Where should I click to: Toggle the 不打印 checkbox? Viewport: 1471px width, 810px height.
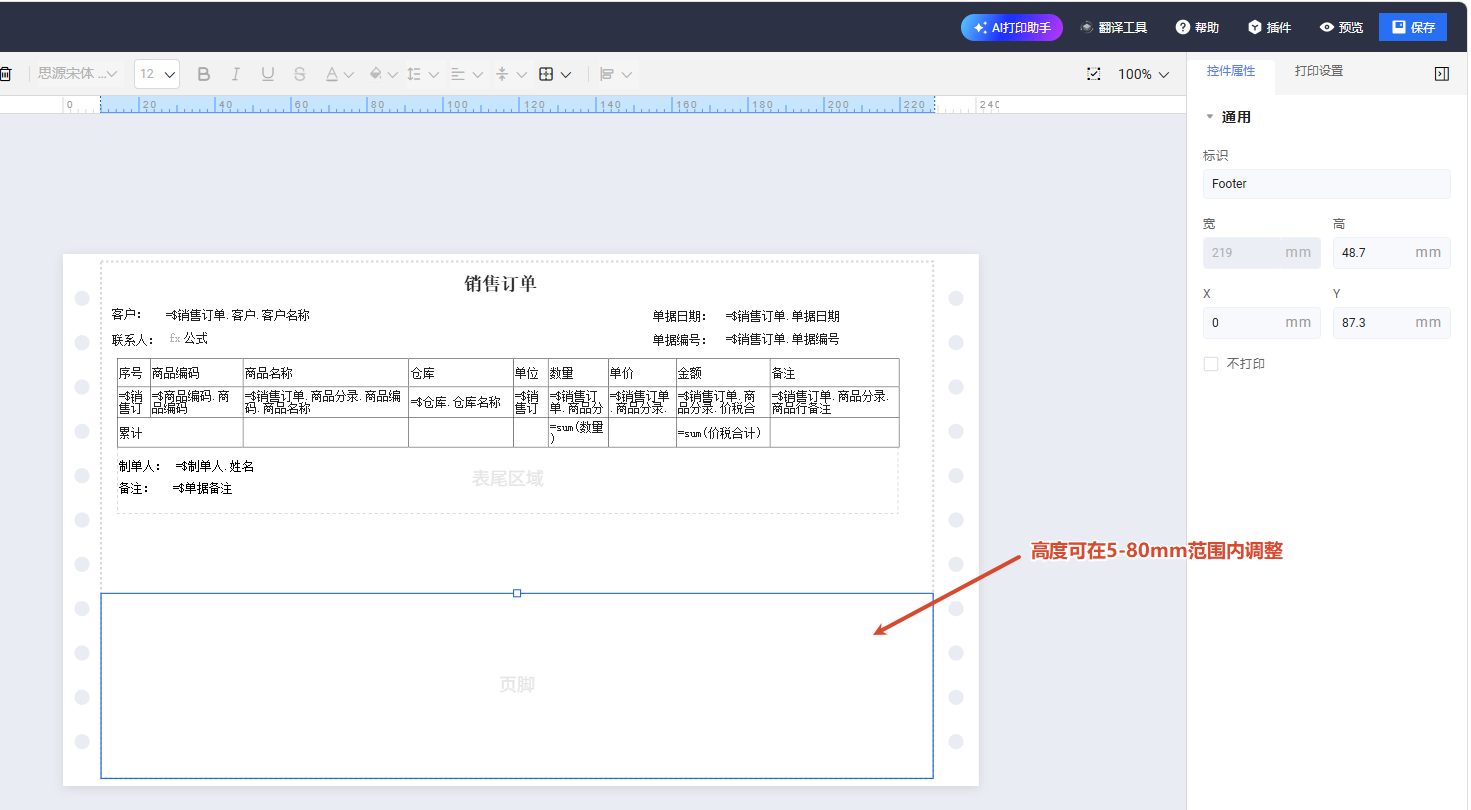click(x=1211, y=364)
